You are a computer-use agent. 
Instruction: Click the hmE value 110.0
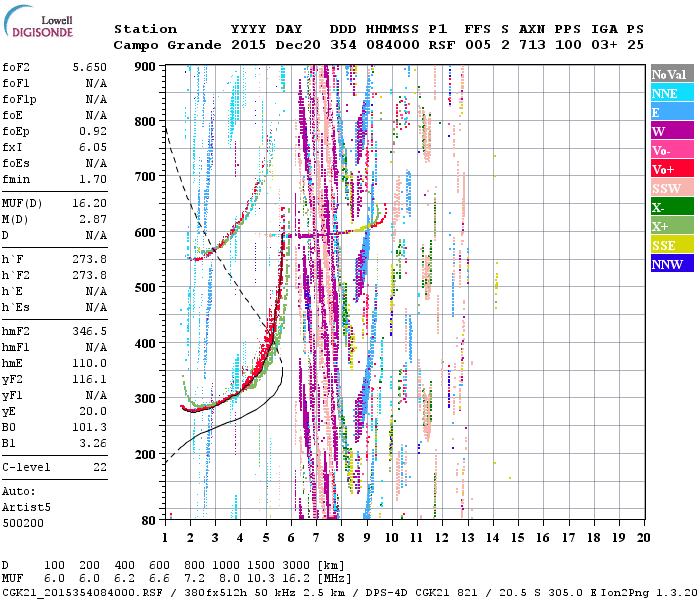[90, 363]
